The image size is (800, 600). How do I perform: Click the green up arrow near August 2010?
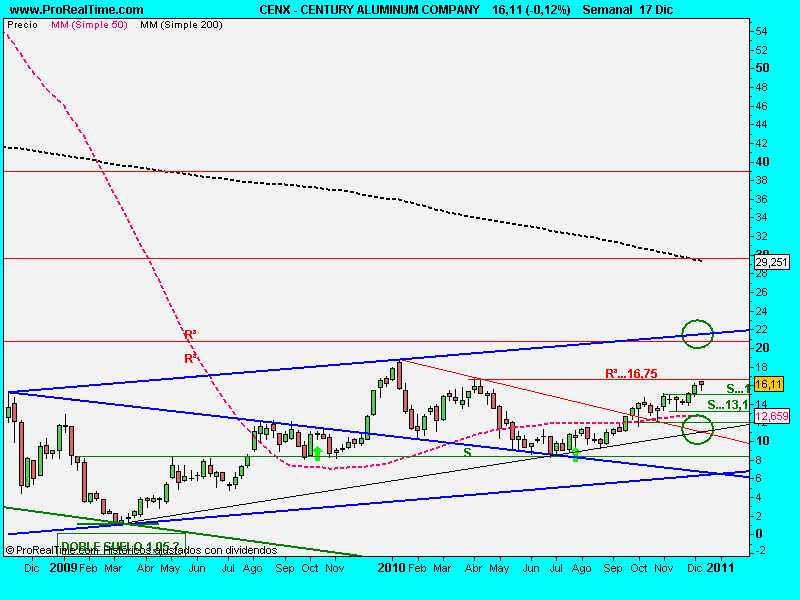pos(576,455)
